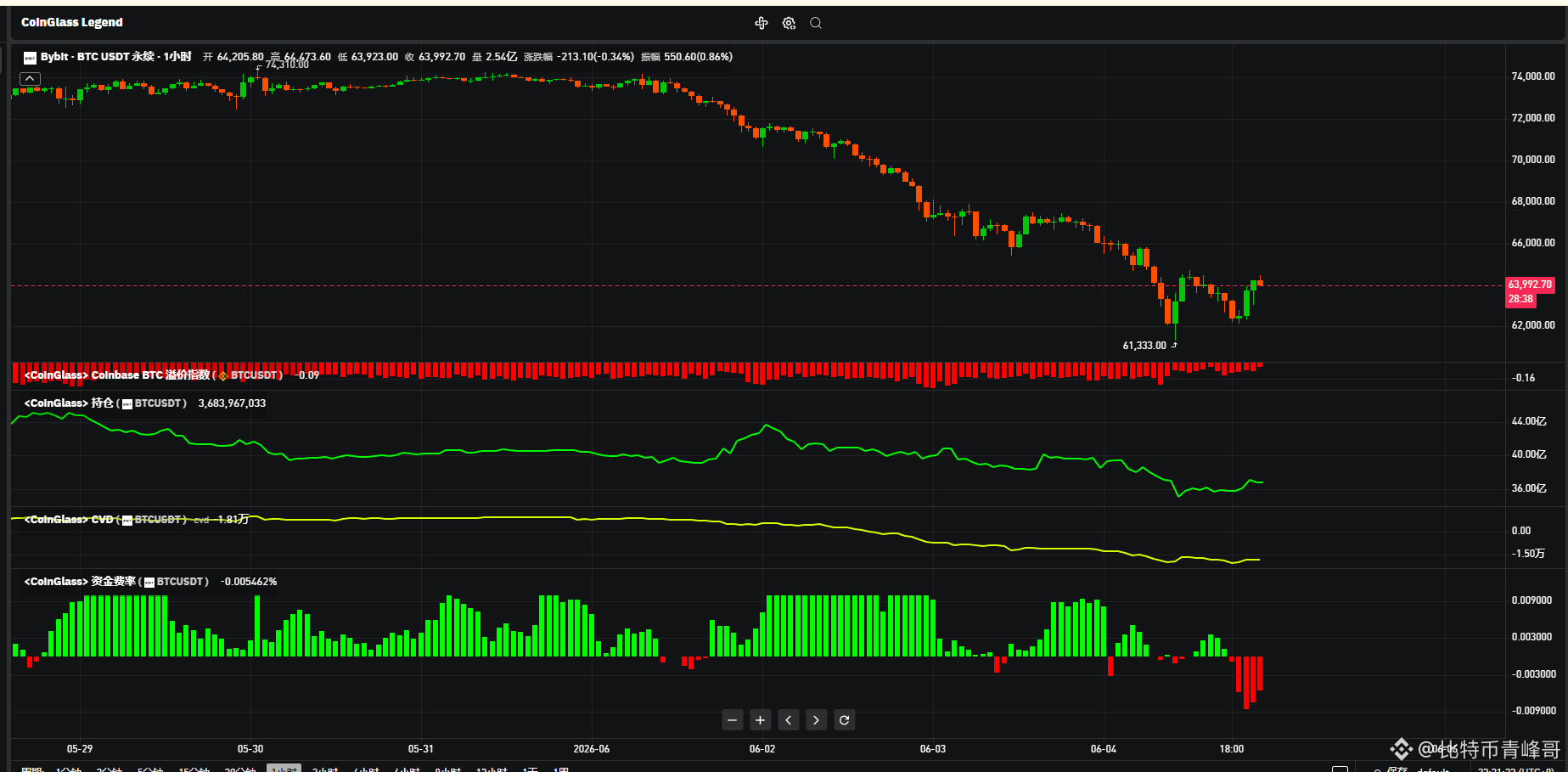This screenshot has width=1568, height=772.
Task: Click the -1.50万 CVD axis label
Action: pyautogui.click(x=1528, y=554)
